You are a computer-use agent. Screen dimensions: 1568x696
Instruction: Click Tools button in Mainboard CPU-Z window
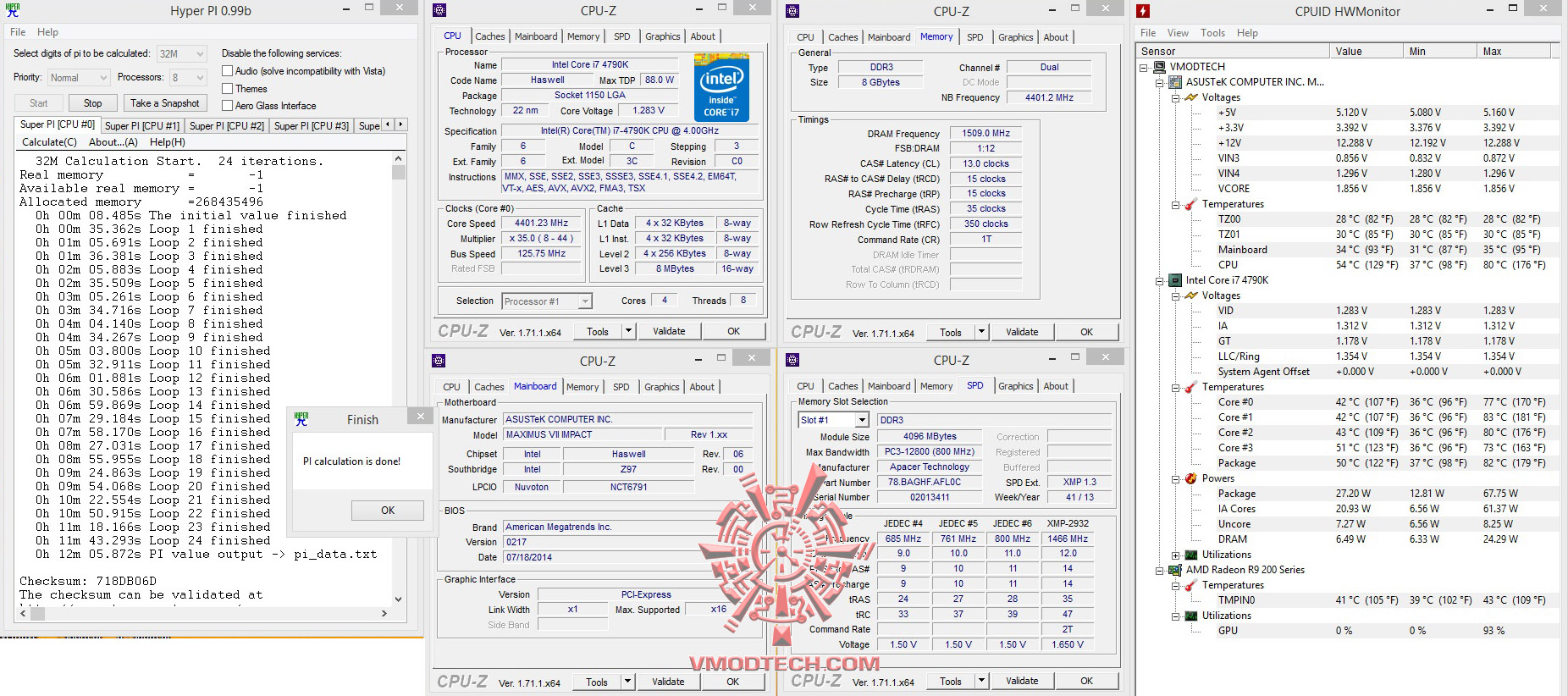pyautogui.click(x=597, y=682)
